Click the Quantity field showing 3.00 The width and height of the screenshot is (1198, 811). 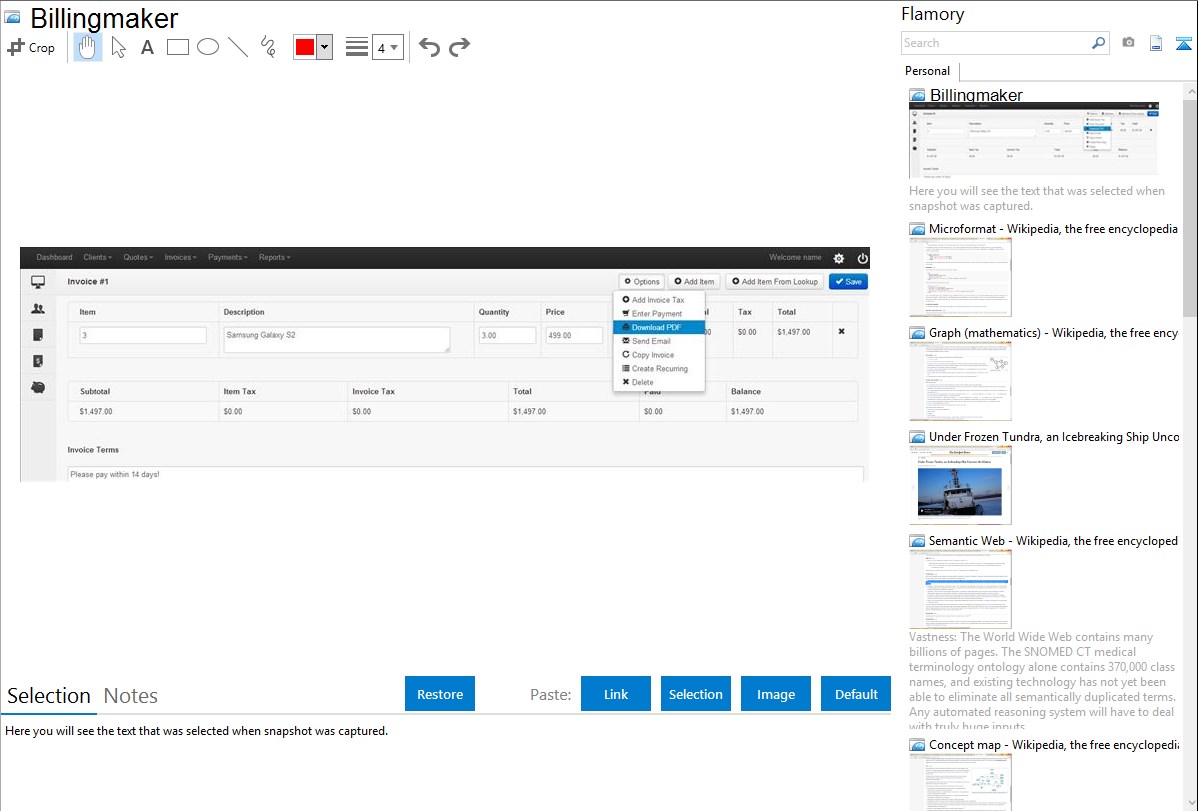[507, 335]
